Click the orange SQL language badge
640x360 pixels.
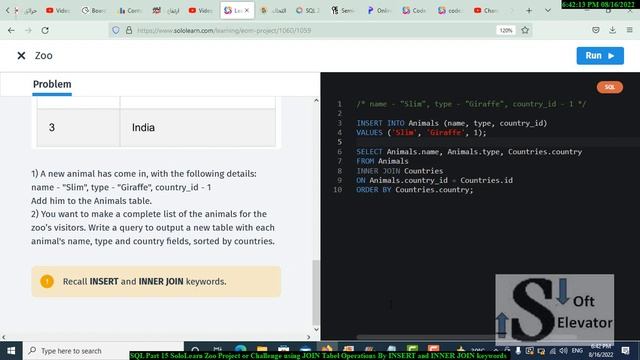point(610,87)
